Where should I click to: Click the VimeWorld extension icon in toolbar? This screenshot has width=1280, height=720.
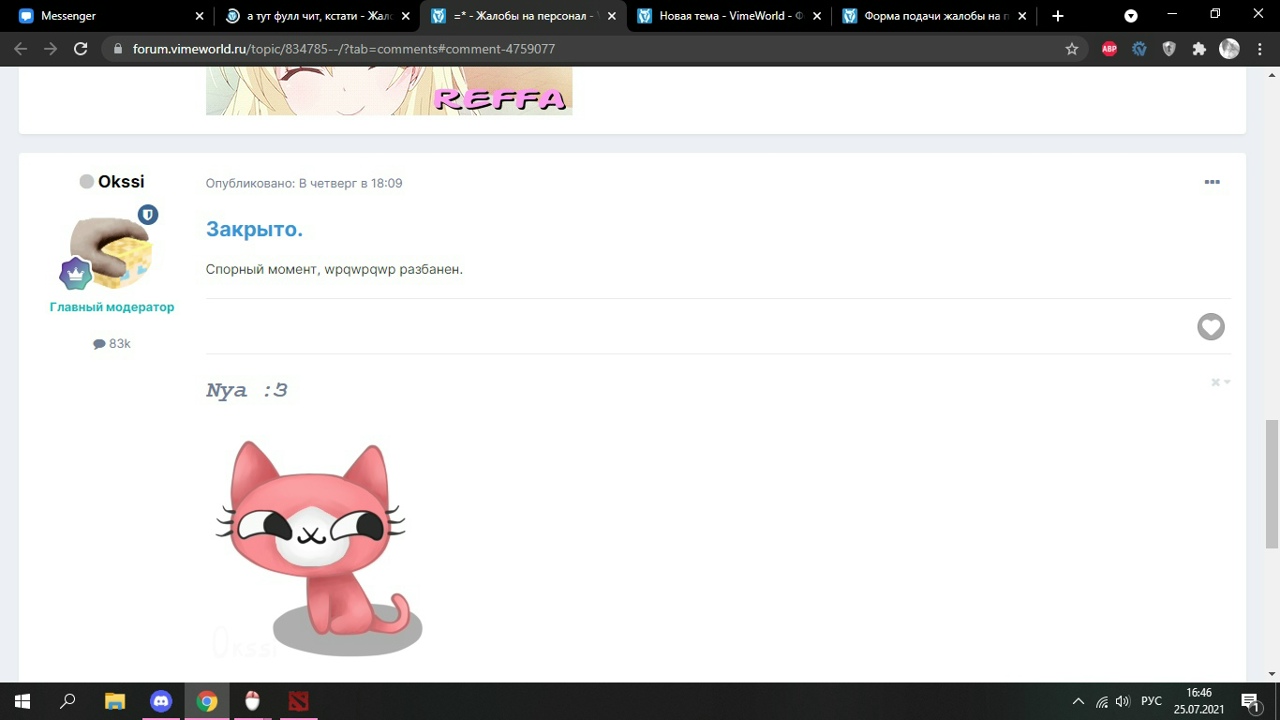pos(1139,48)
